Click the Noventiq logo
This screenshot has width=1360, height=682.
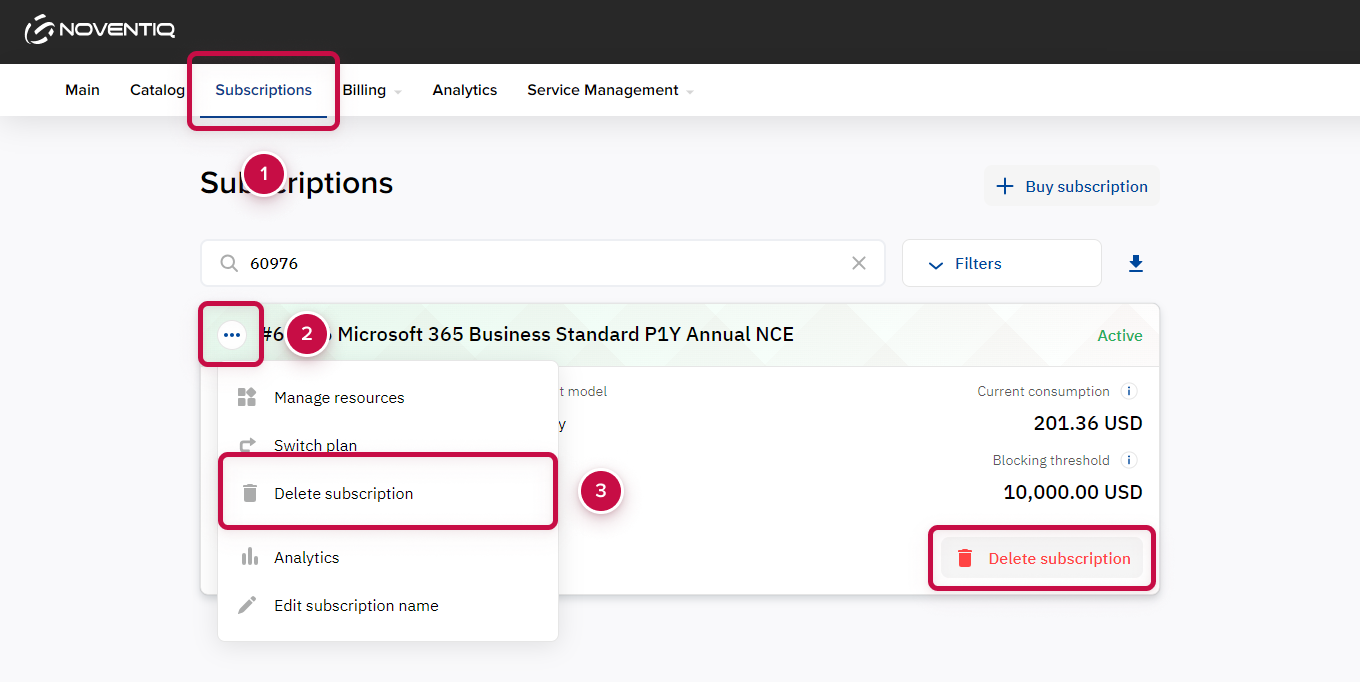(100, 30)
